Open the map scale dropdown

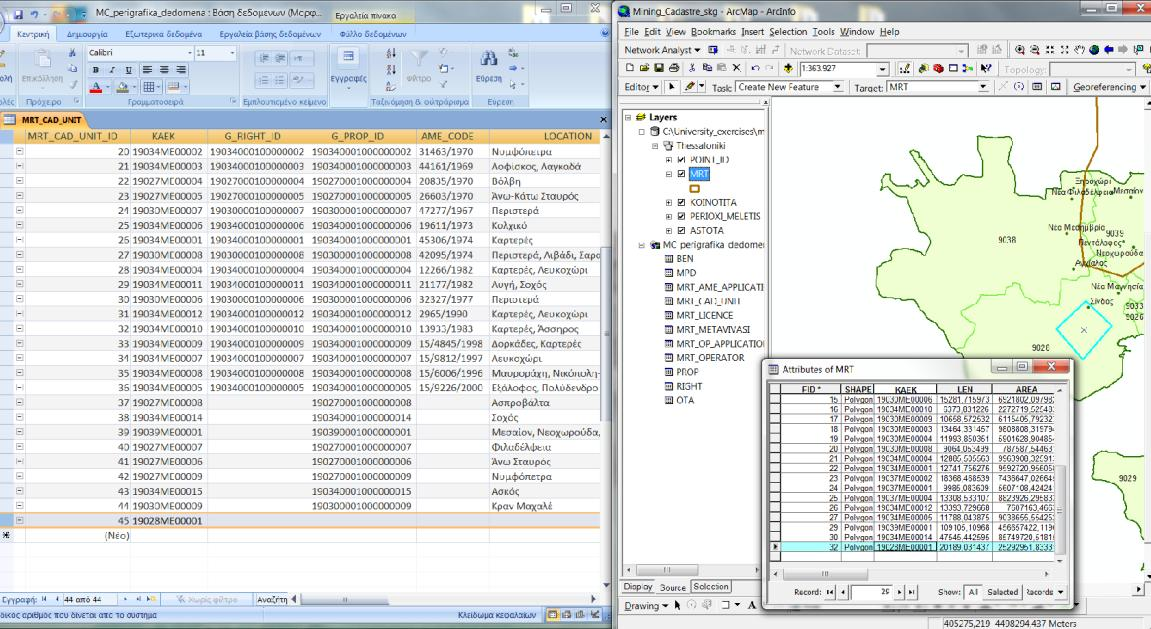tap(882, 69)
